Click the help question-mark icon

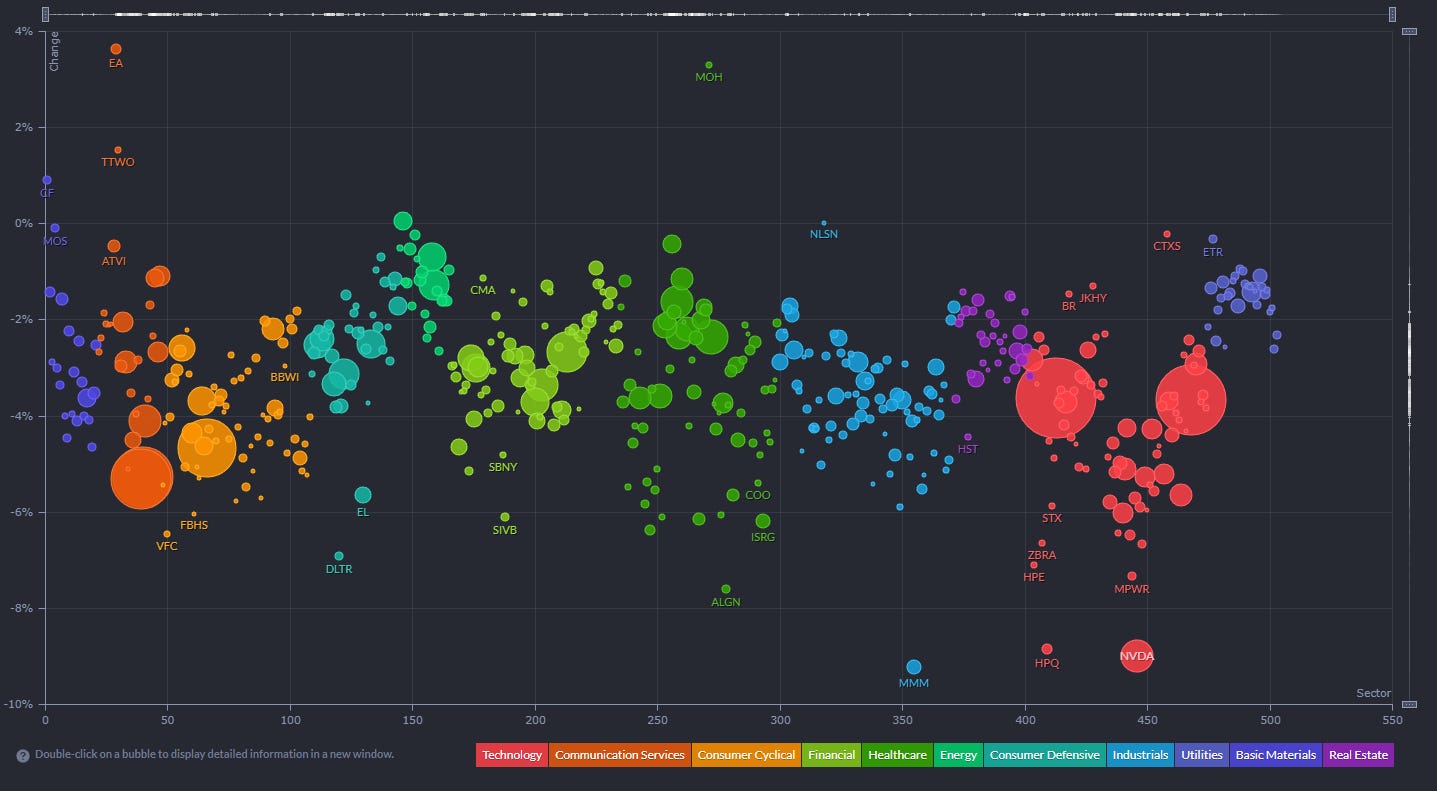pyautogui.click(x=22, y=755)
